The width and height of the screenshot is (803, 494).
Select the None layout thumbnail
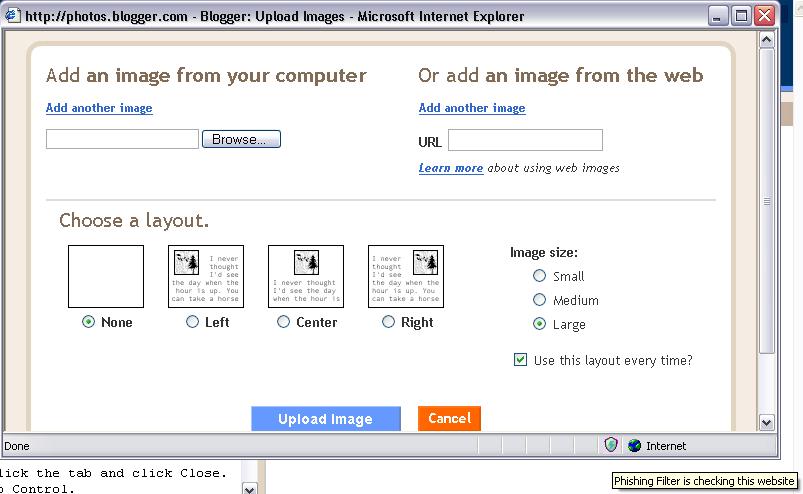105,276
